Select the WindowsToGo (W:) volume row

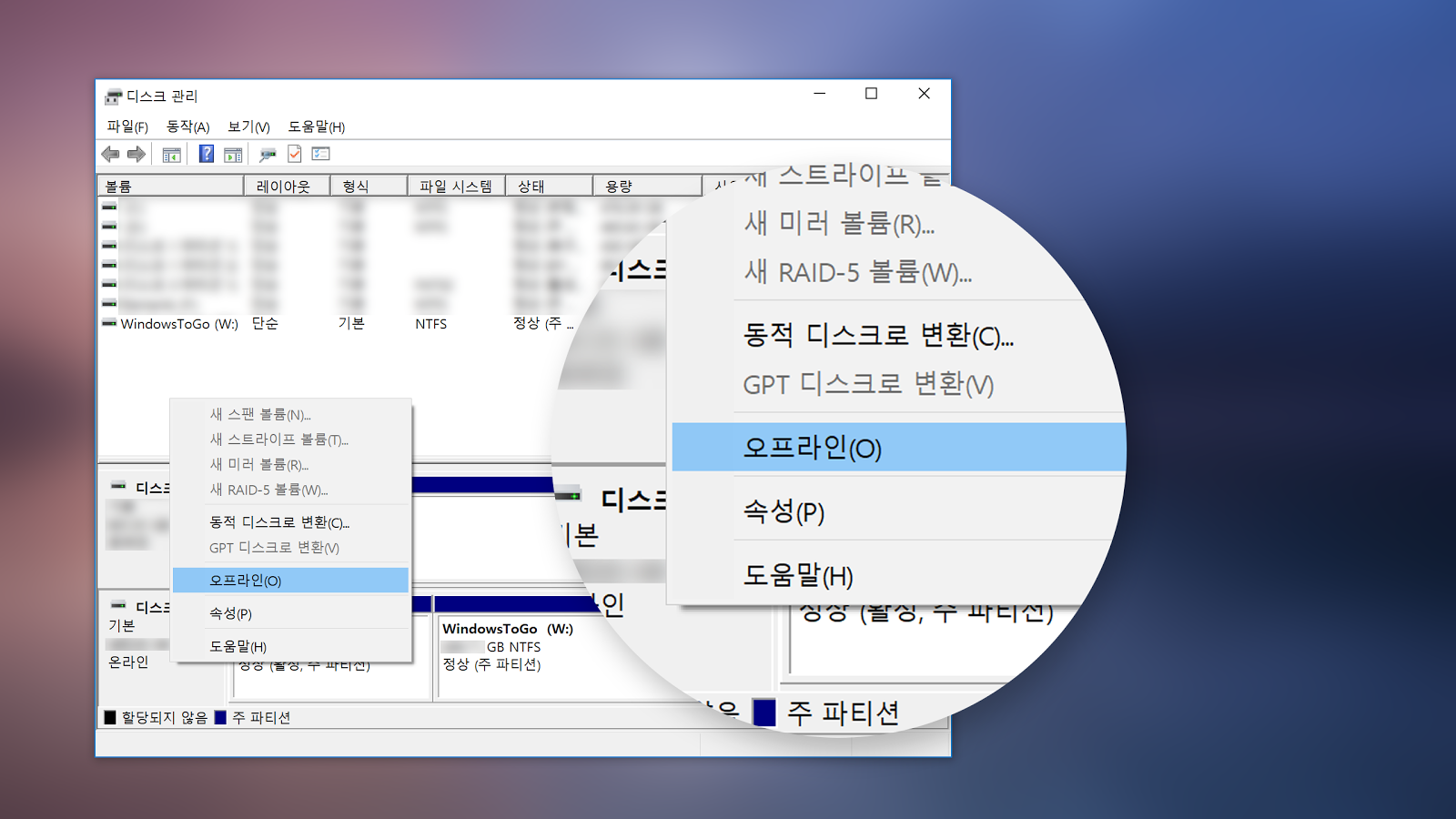coord(180,323)
